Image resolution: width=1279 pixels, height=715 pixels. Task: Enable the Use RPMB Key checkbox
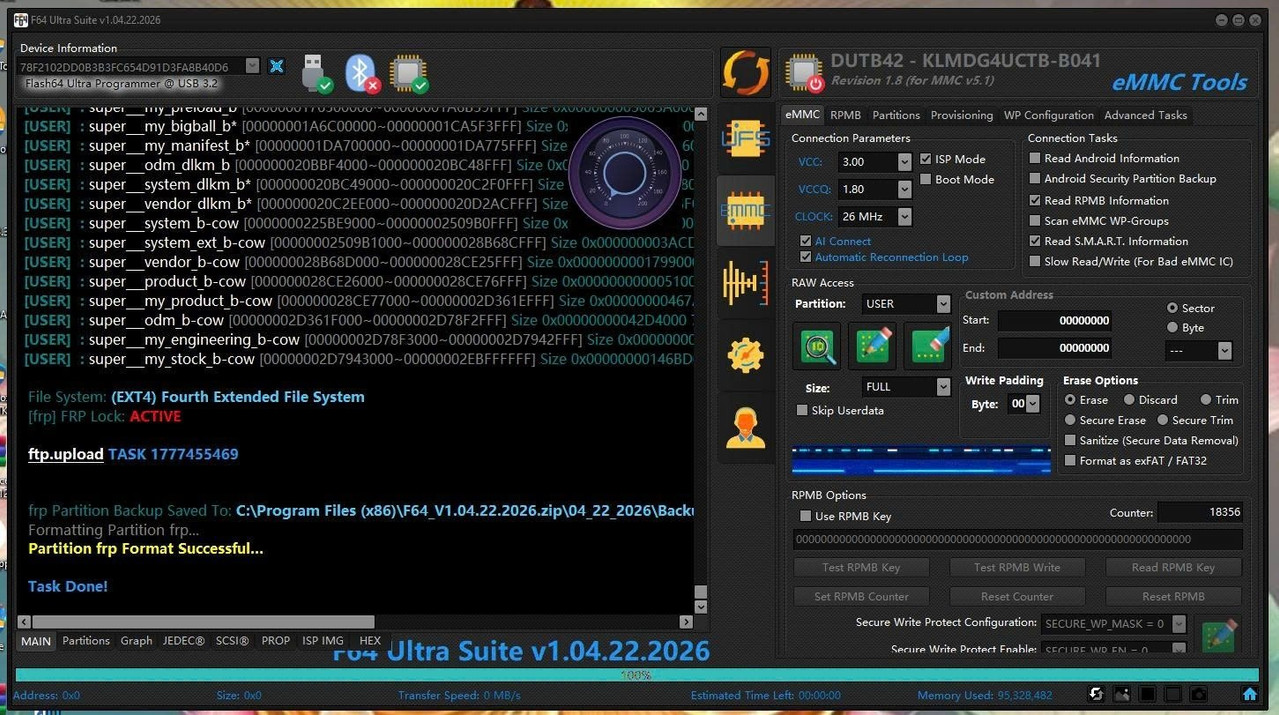tap(805, 516)
